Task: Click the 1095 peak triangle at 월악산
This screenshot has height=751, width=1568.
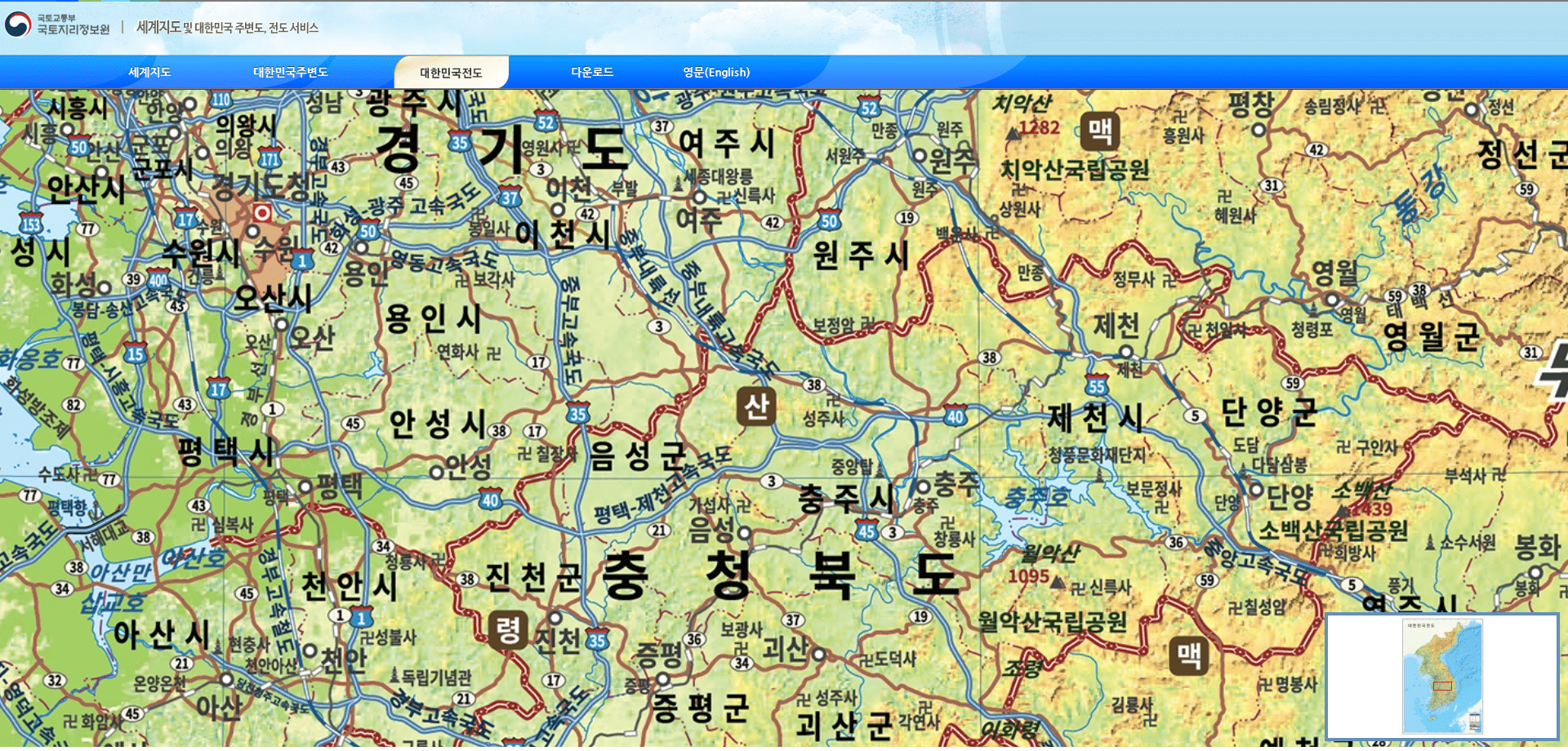Action: 1057,582
